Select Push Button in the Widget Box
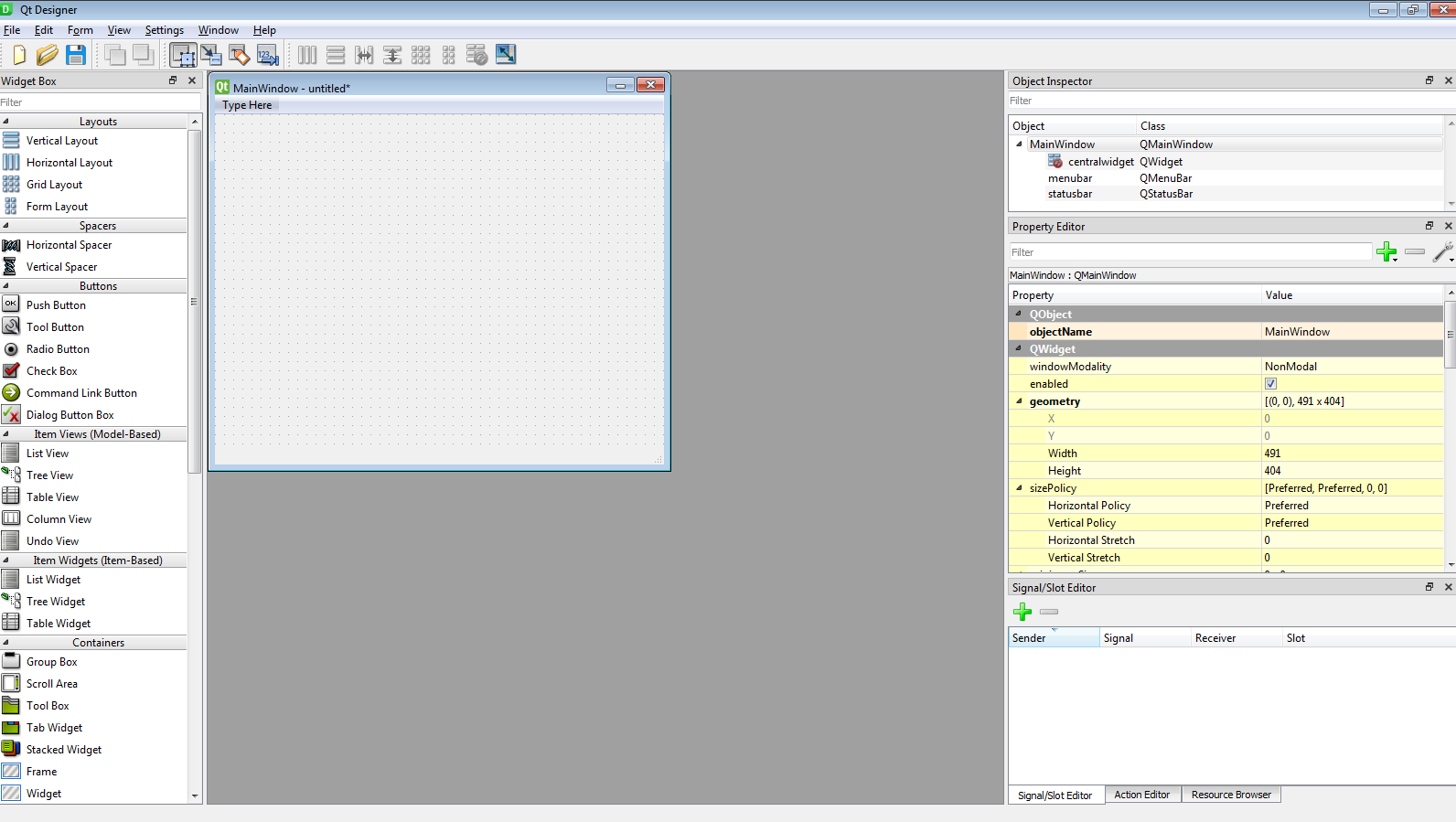The height and width of the screenshot is (822, 1456). click(56, 305)
